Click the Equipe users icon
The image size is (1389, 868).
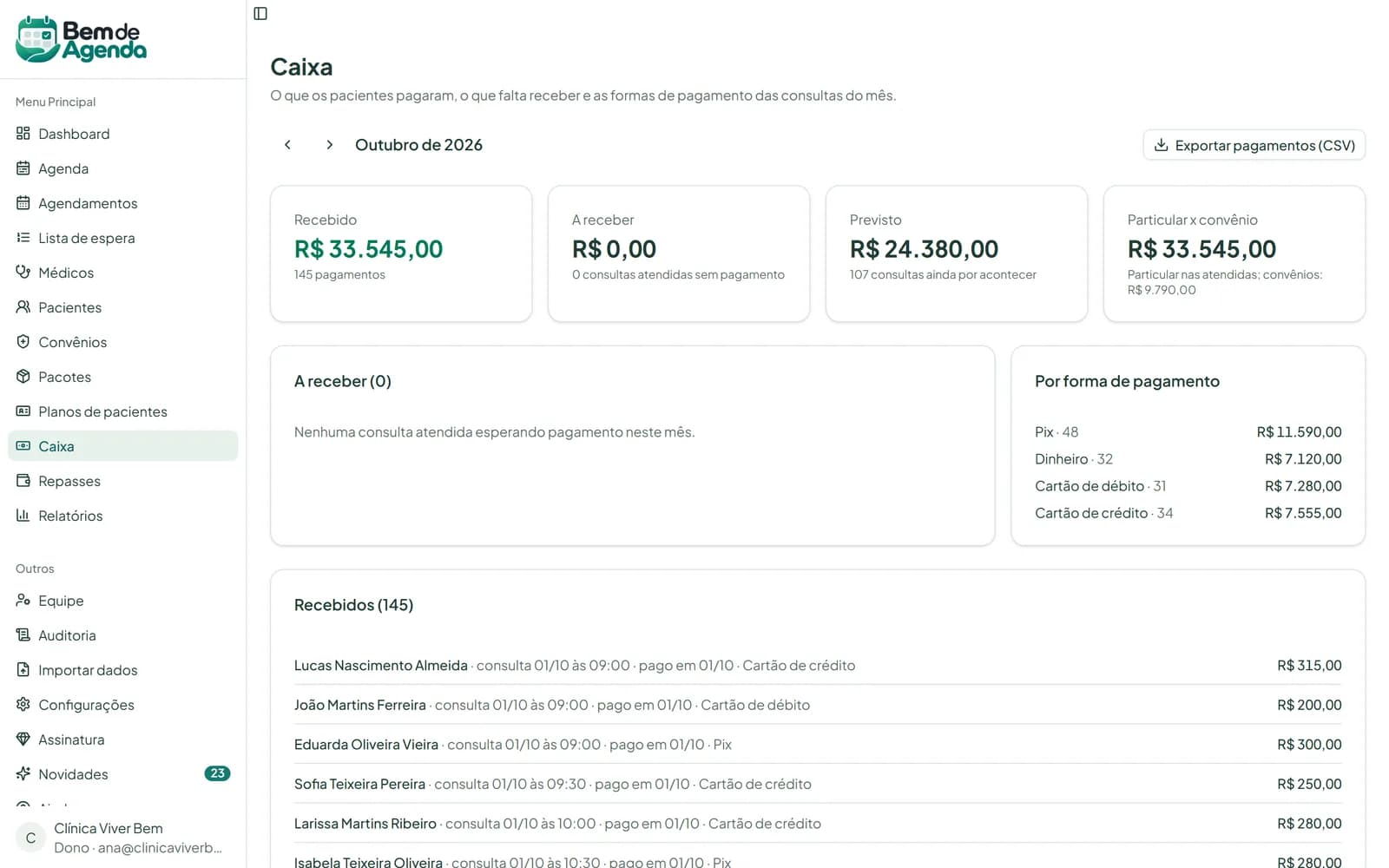[23, 601]
